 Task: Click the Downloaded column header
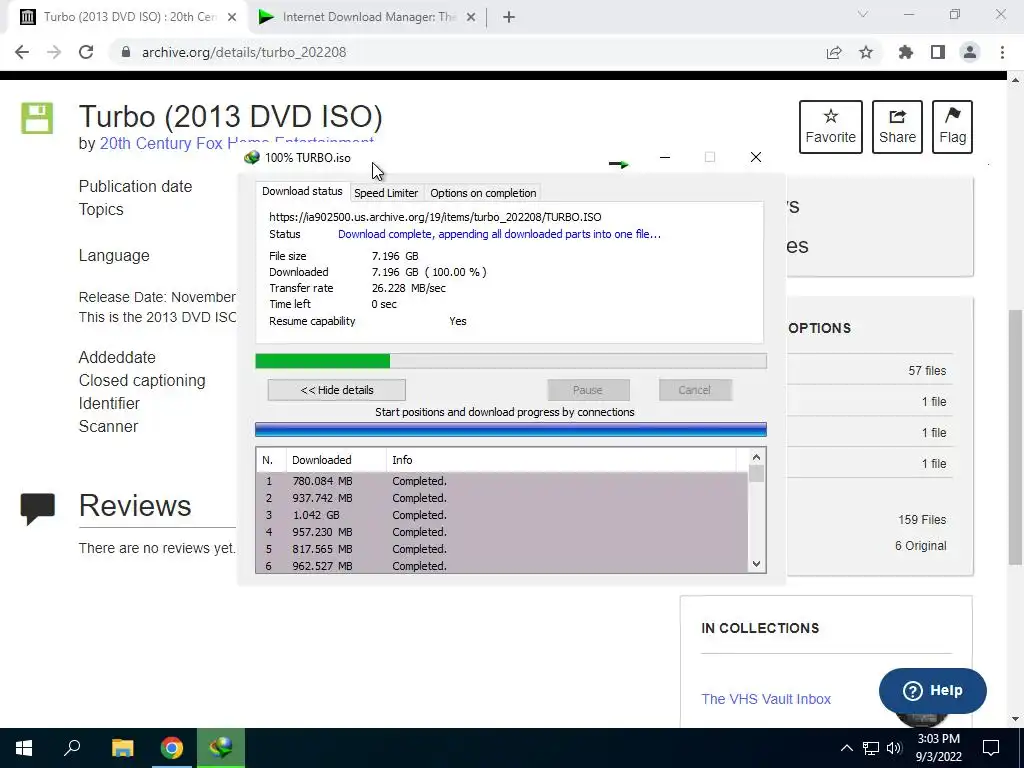point(336,460)
